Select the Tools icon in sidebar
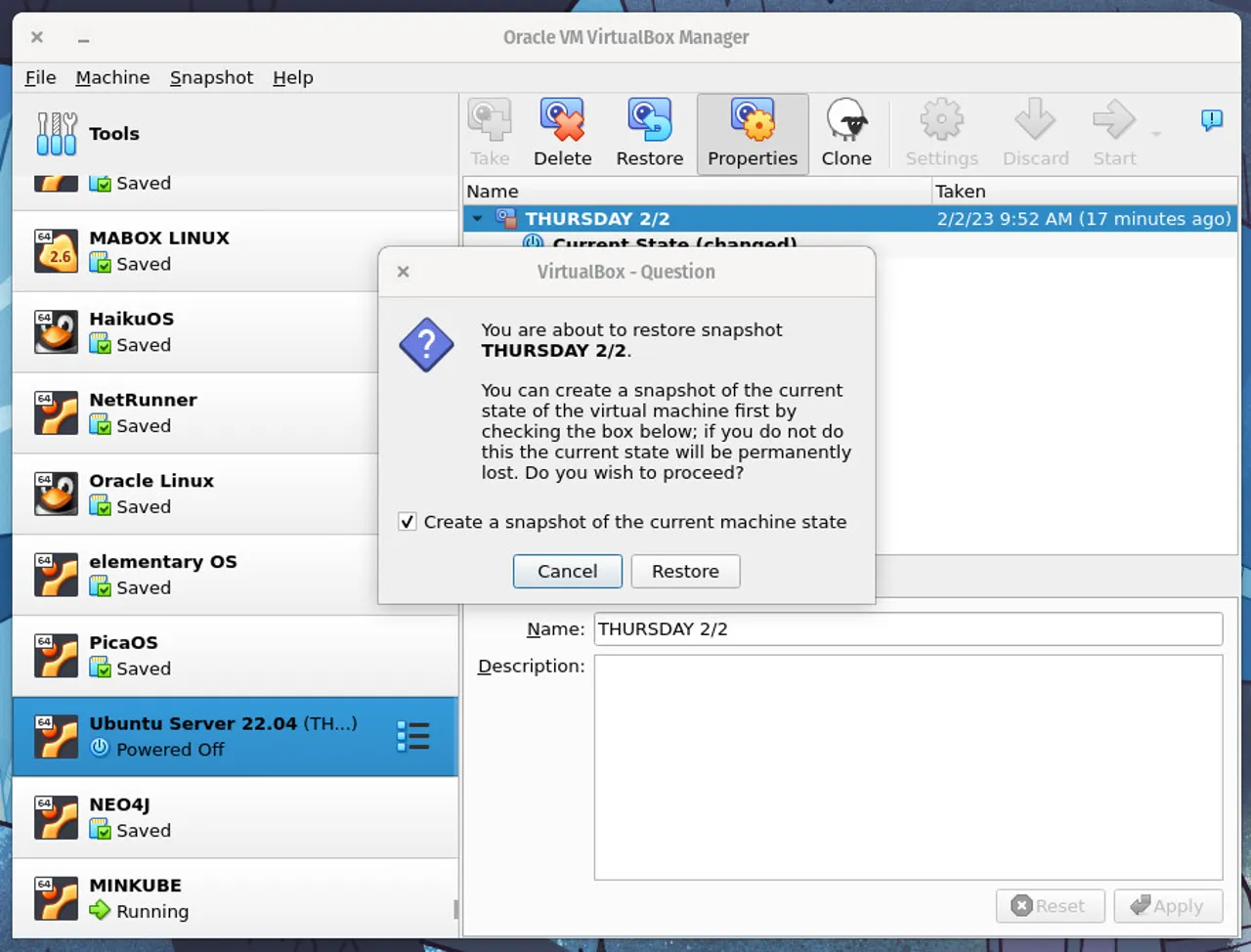 coord(56,134)
